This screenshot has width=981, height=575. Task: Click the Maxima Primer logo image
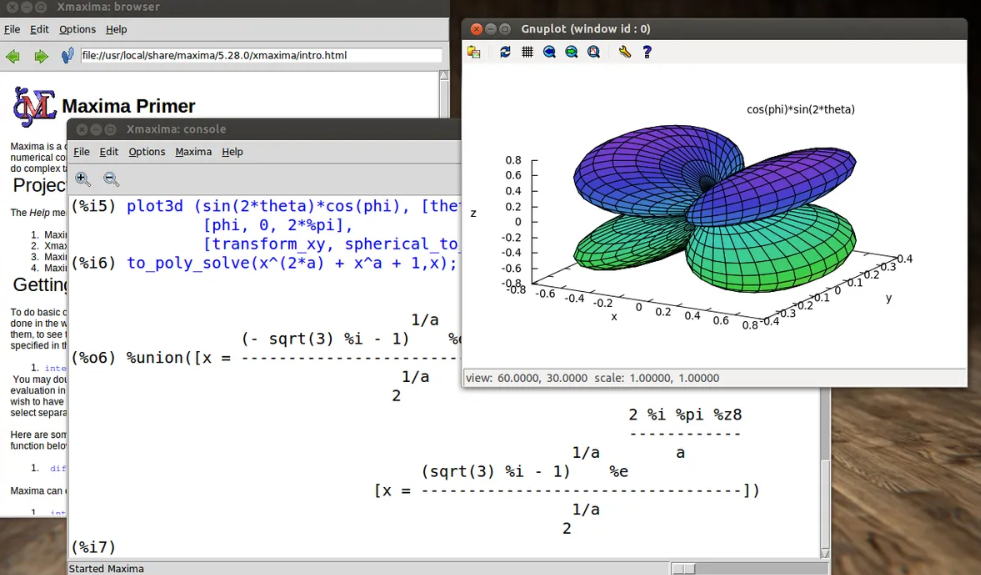pos(34,106)
